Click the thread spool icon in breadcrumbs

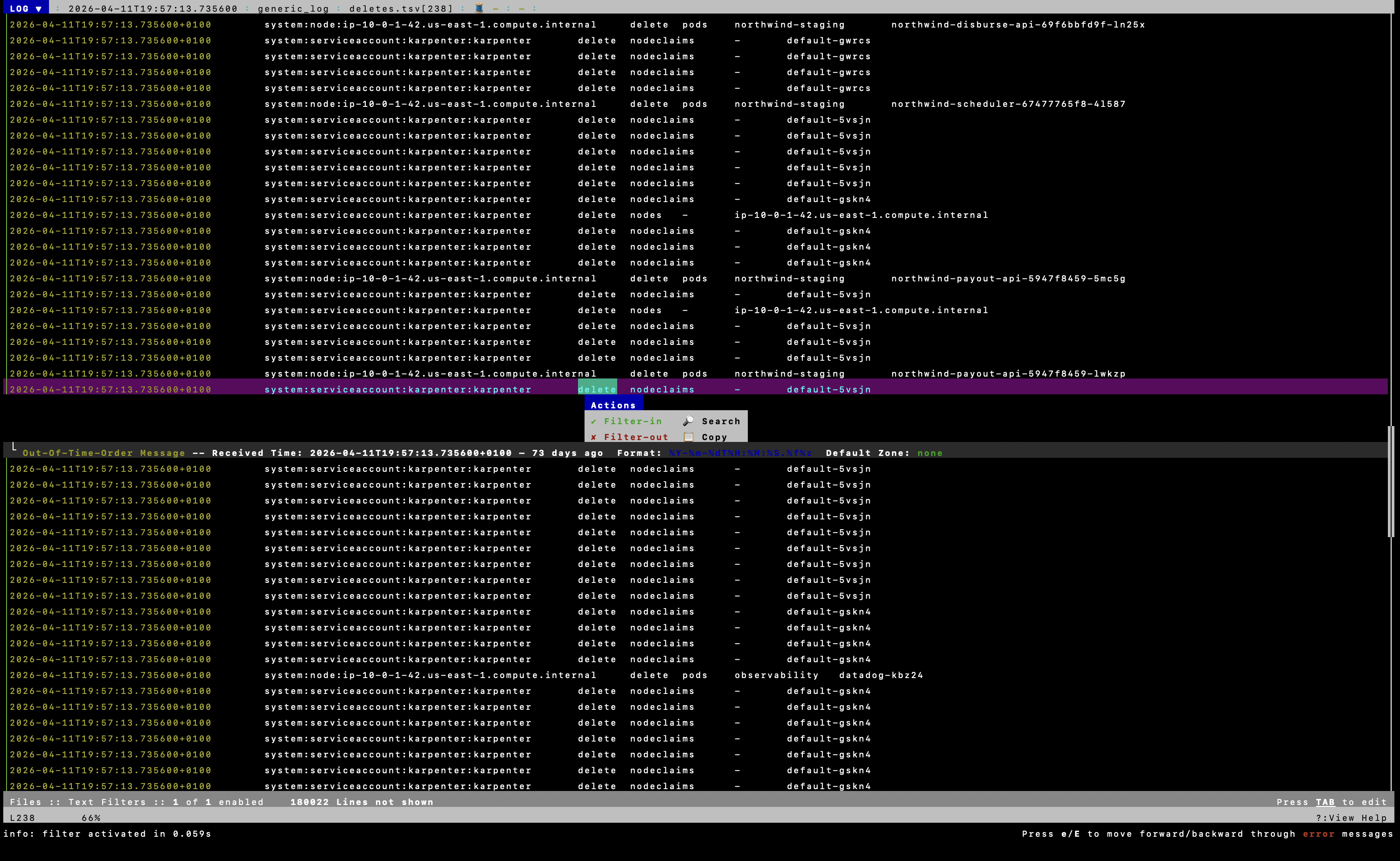coord(479,8)
